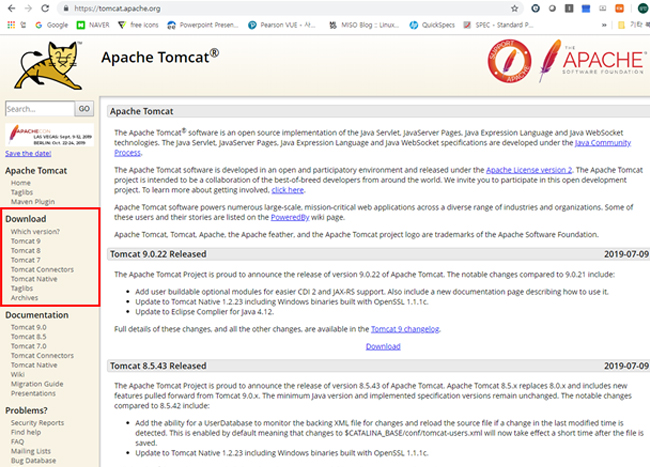
Task: Open Taglibs under Apache Tomcat
Action: coord(22,192)
